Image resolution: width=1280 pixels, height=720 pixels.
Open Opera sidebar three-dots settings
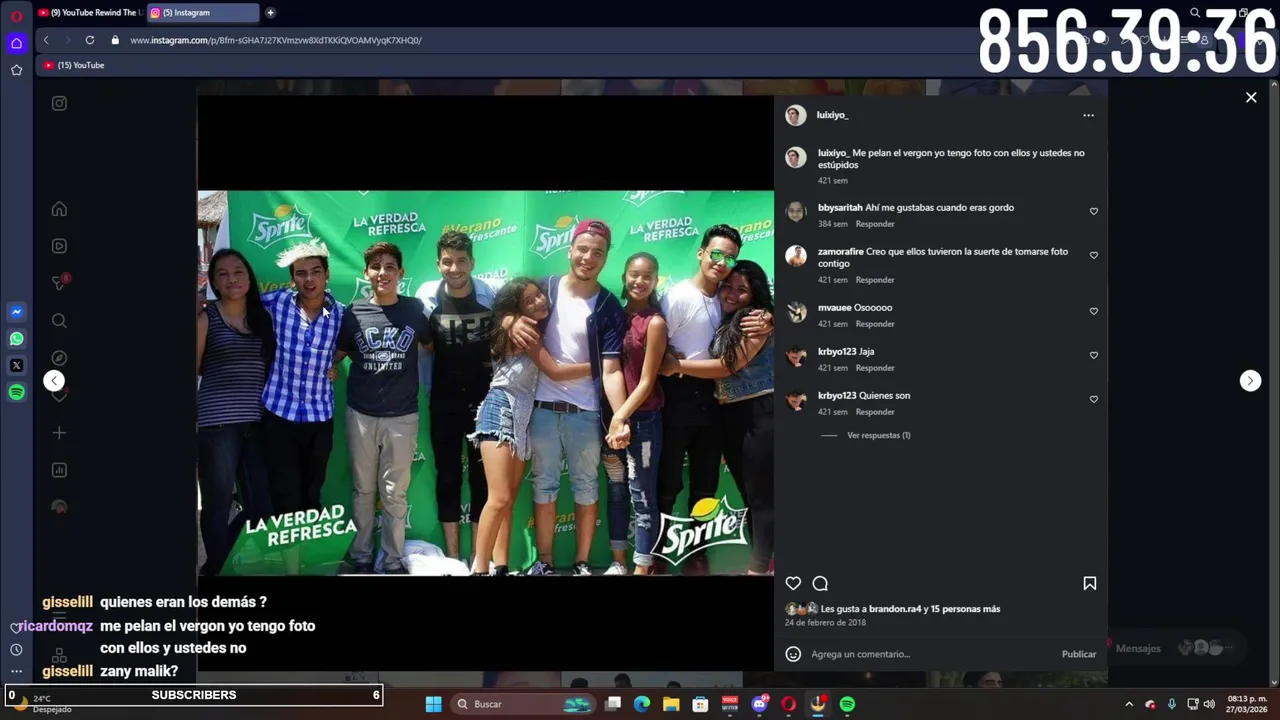tap(16, 672)
